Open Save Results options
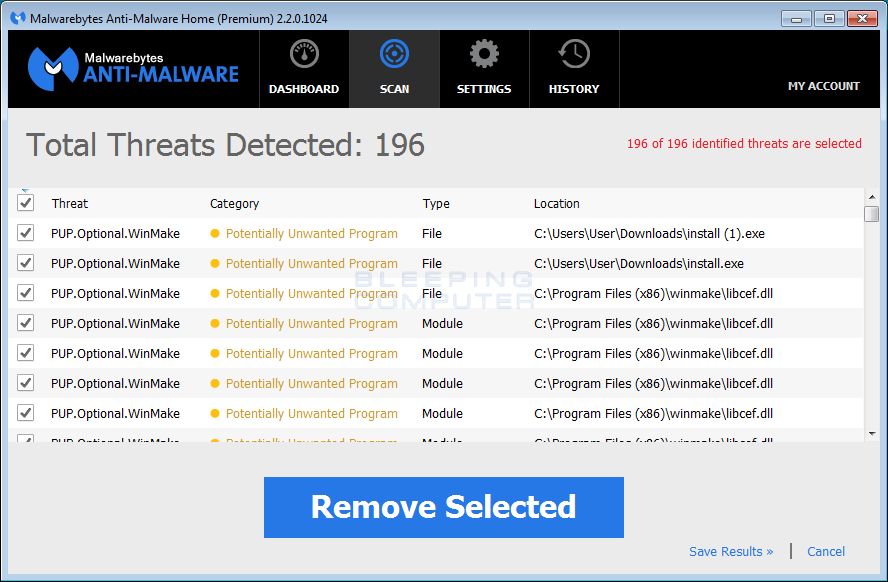 [731, 551]
